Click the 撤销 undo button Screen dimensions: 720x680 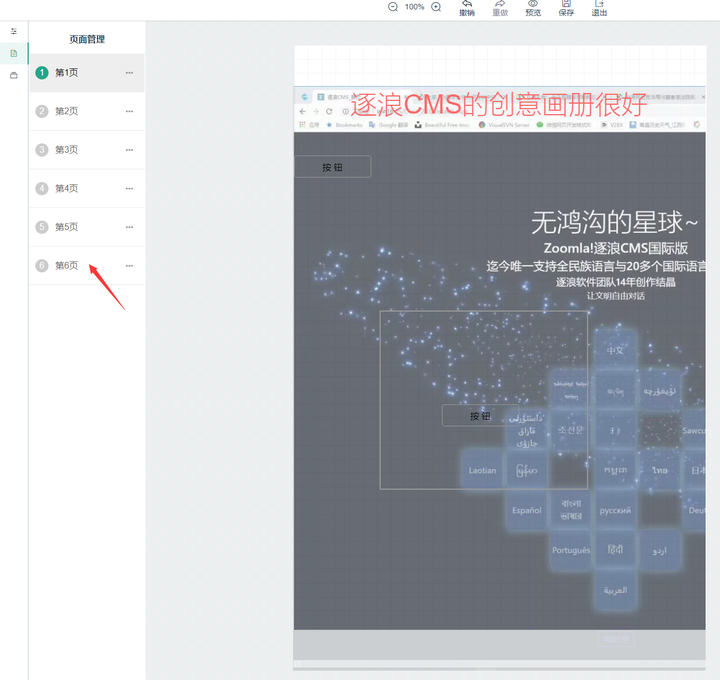[x=467, y=8]
